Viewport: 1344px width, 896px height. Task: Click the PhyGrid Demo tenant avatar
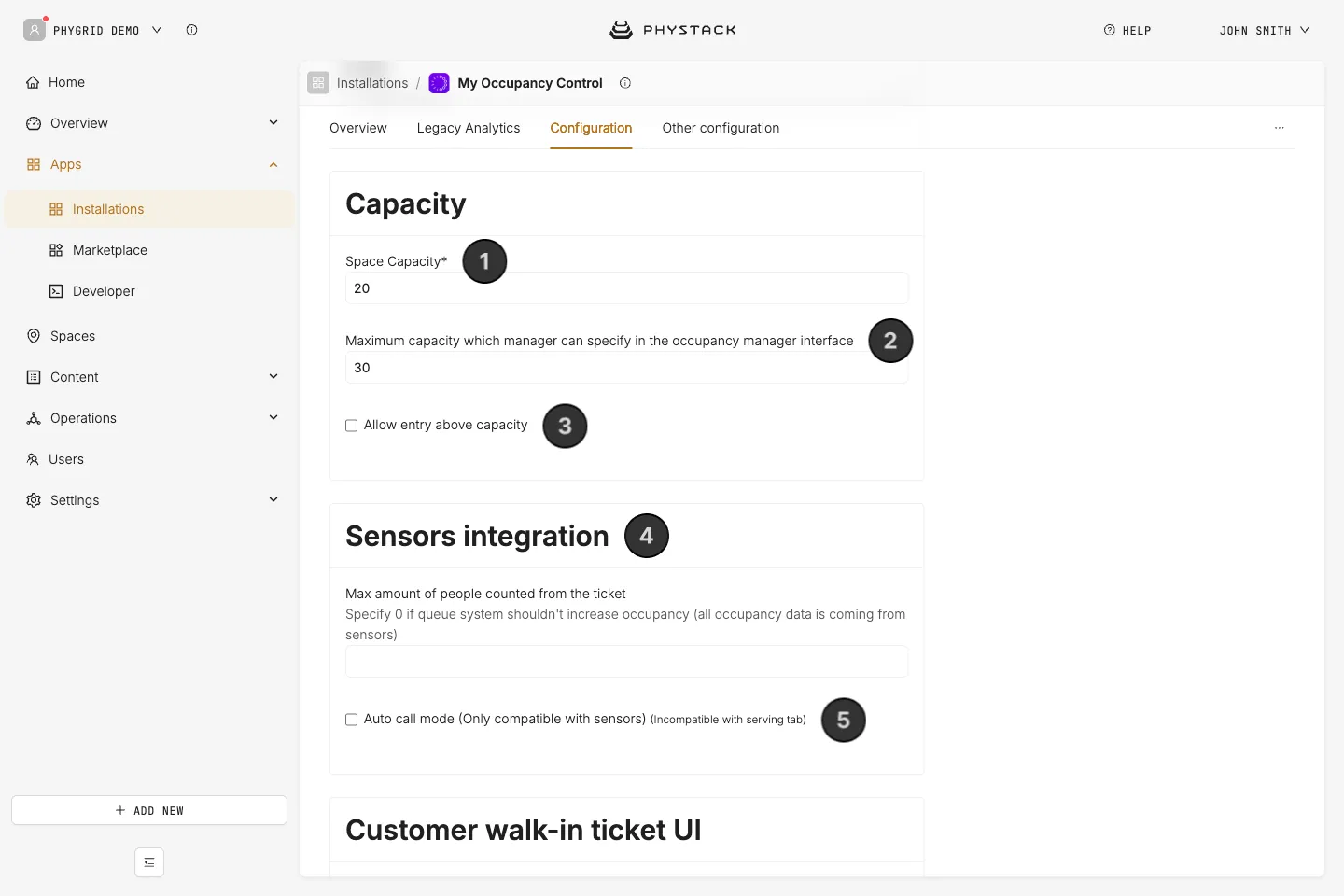(35, 30)
